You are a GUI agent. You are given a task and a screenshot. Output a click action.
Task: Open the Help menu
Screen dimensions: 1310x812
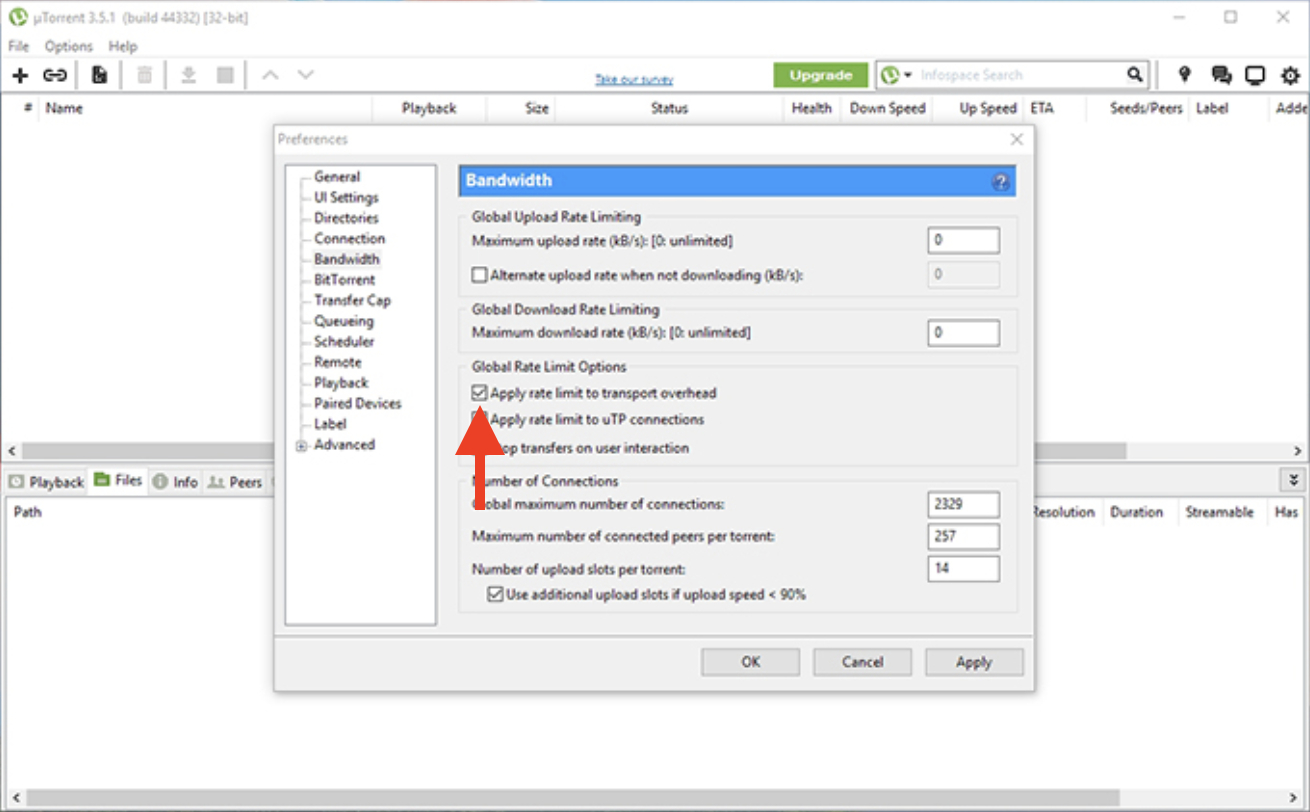(x=123, y=46)
